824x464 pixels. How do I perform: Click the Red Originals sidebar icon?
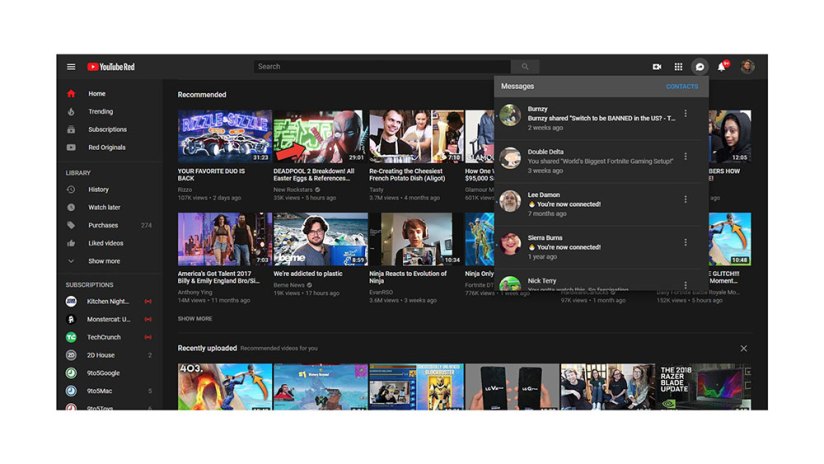(x=71, y=148)
